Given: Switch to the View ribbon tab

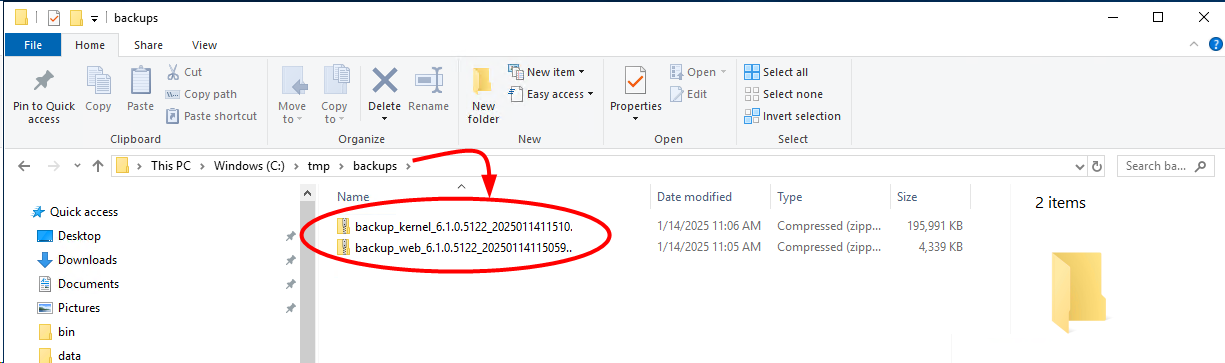Looking at the screenshot, I should coord(204,45).
